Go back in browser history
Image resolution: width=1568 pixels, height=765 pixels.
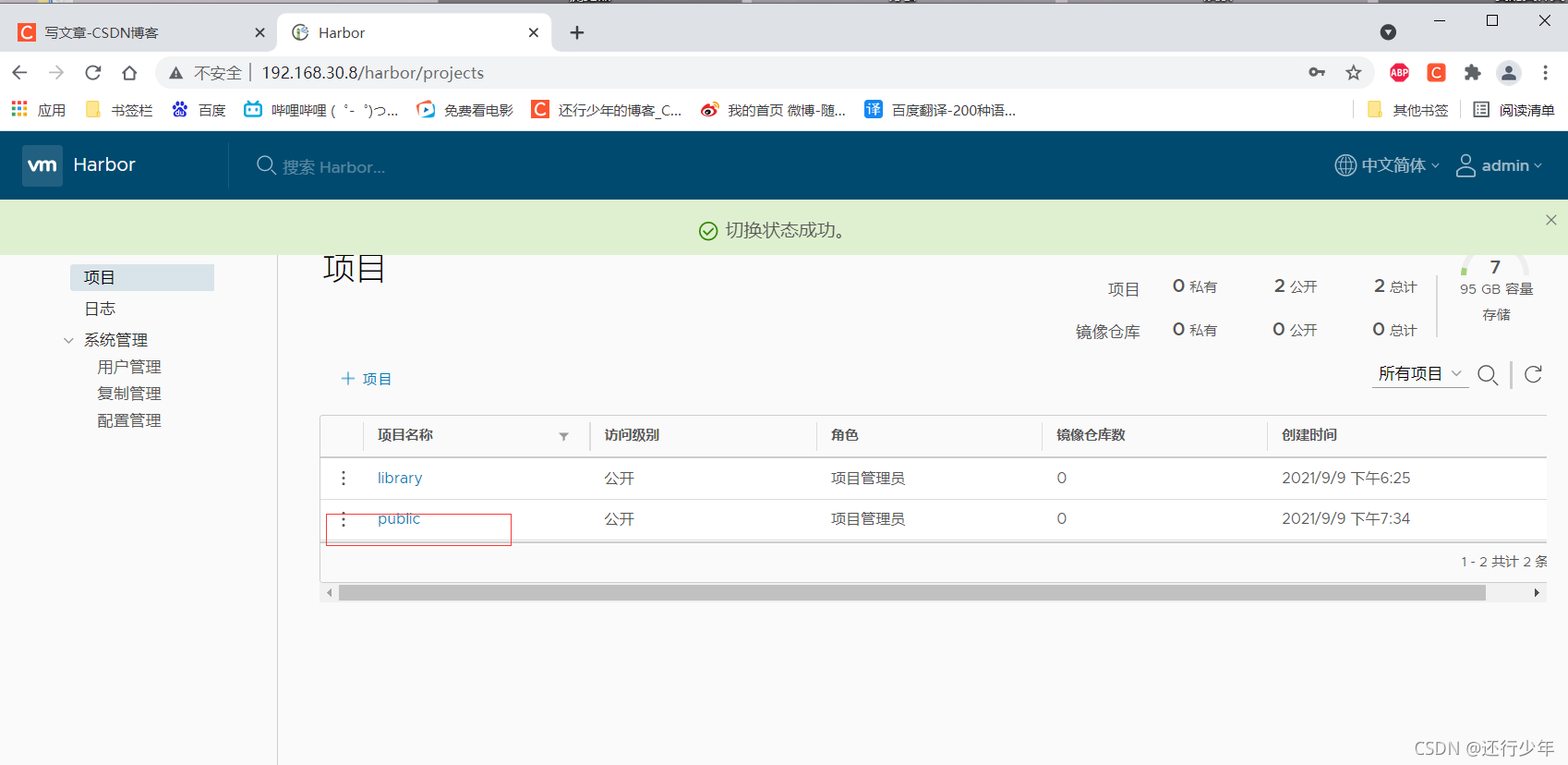(x=20, y=72)
